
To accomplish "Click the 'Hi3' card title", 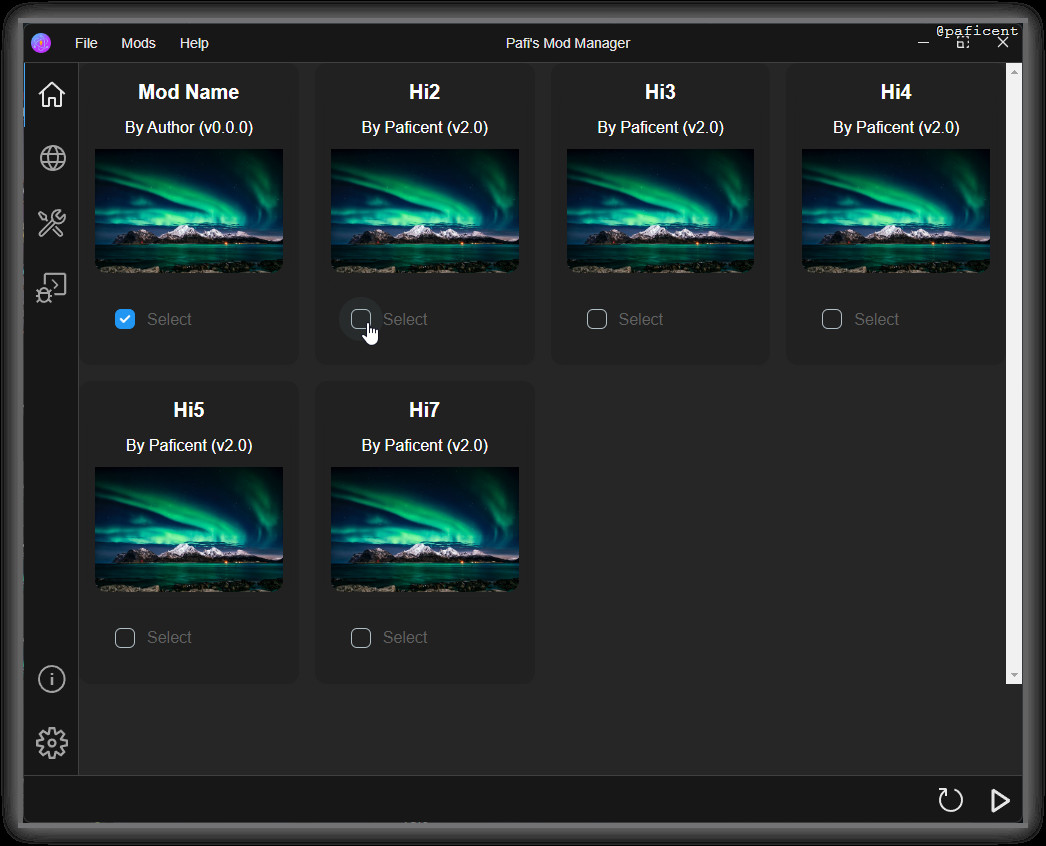I will coord(660,92).
